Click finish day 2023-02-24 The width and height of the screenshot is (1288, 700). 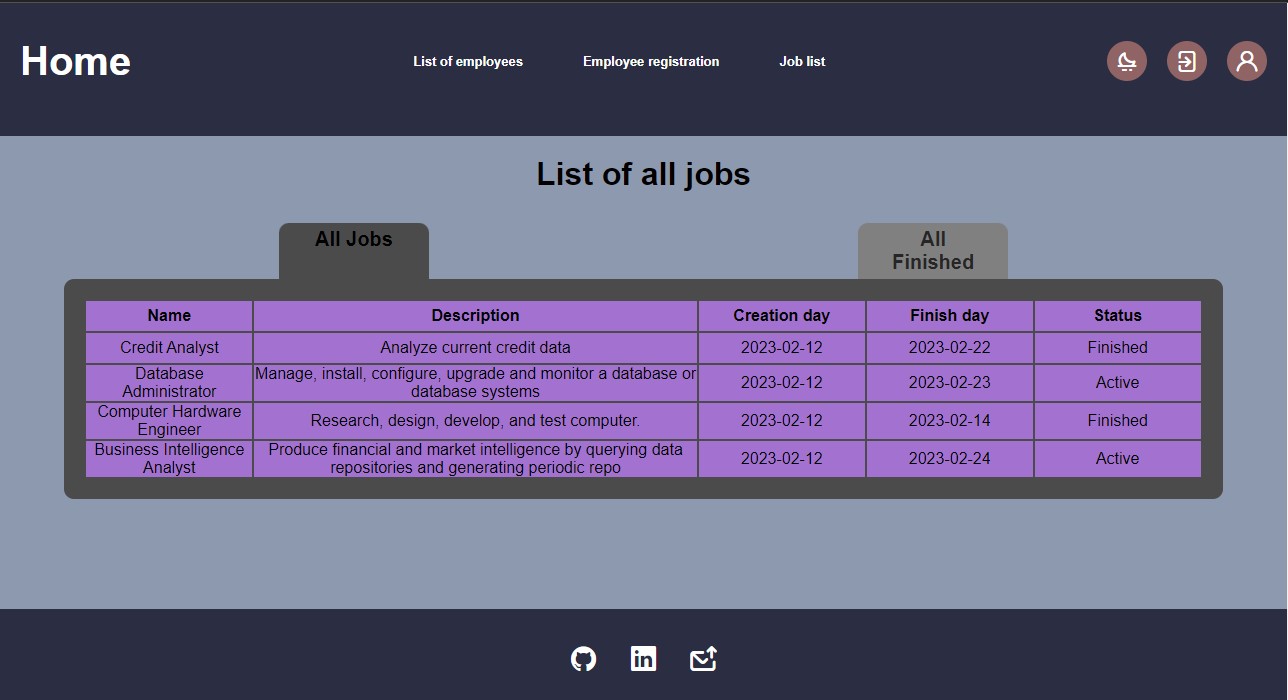(949, 459)
